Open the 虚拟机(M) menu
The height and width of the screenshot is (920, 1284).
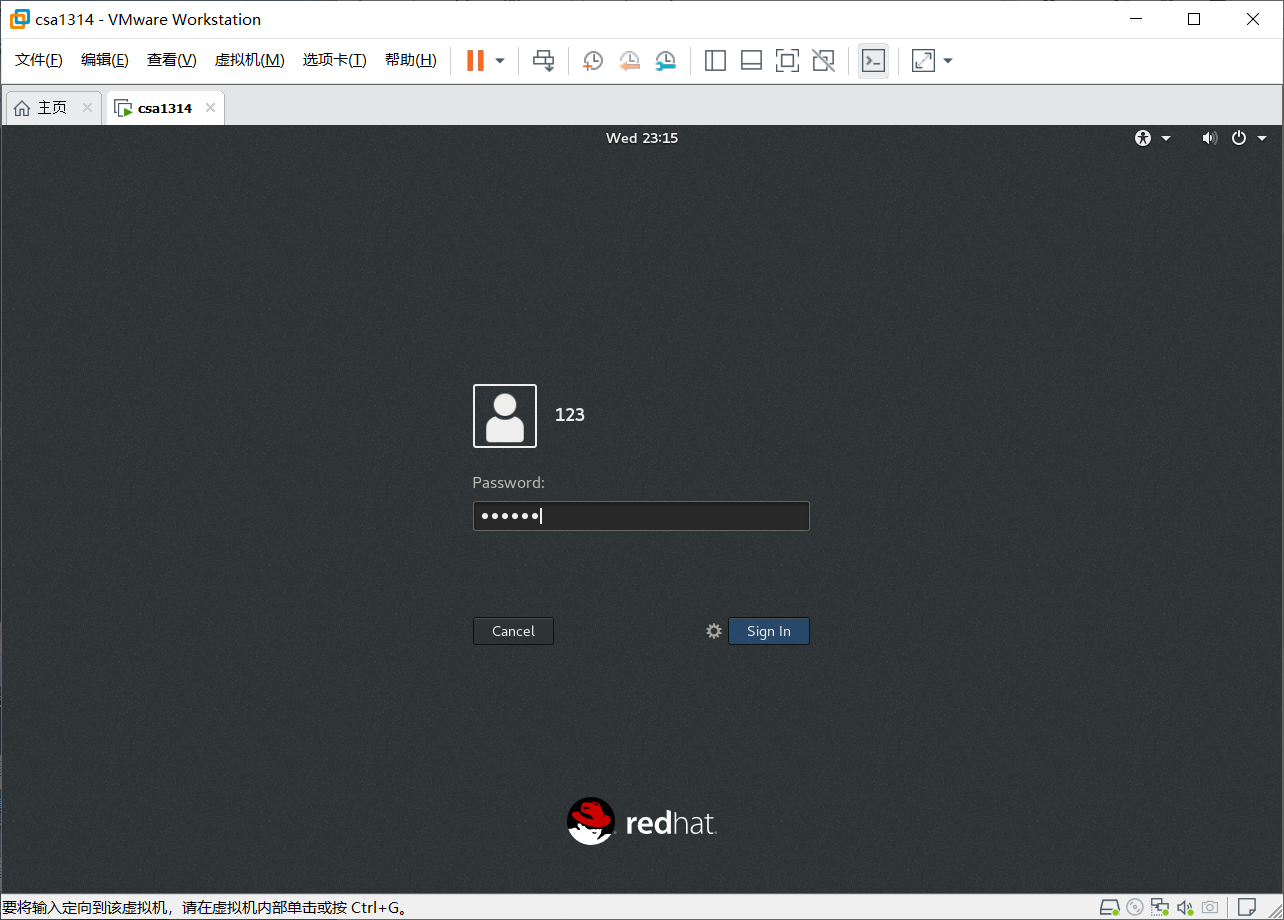pos(250,60)
